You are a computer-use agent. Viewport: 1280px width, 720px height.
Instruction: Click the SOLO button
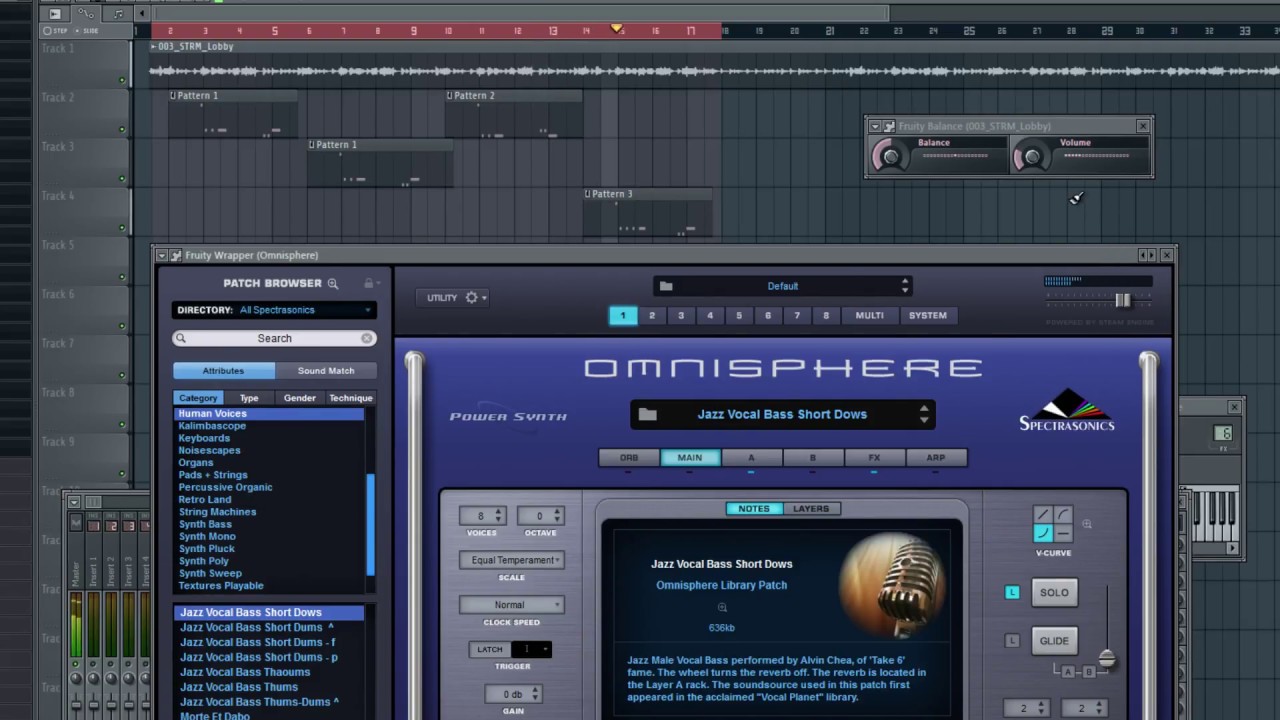1054,593
